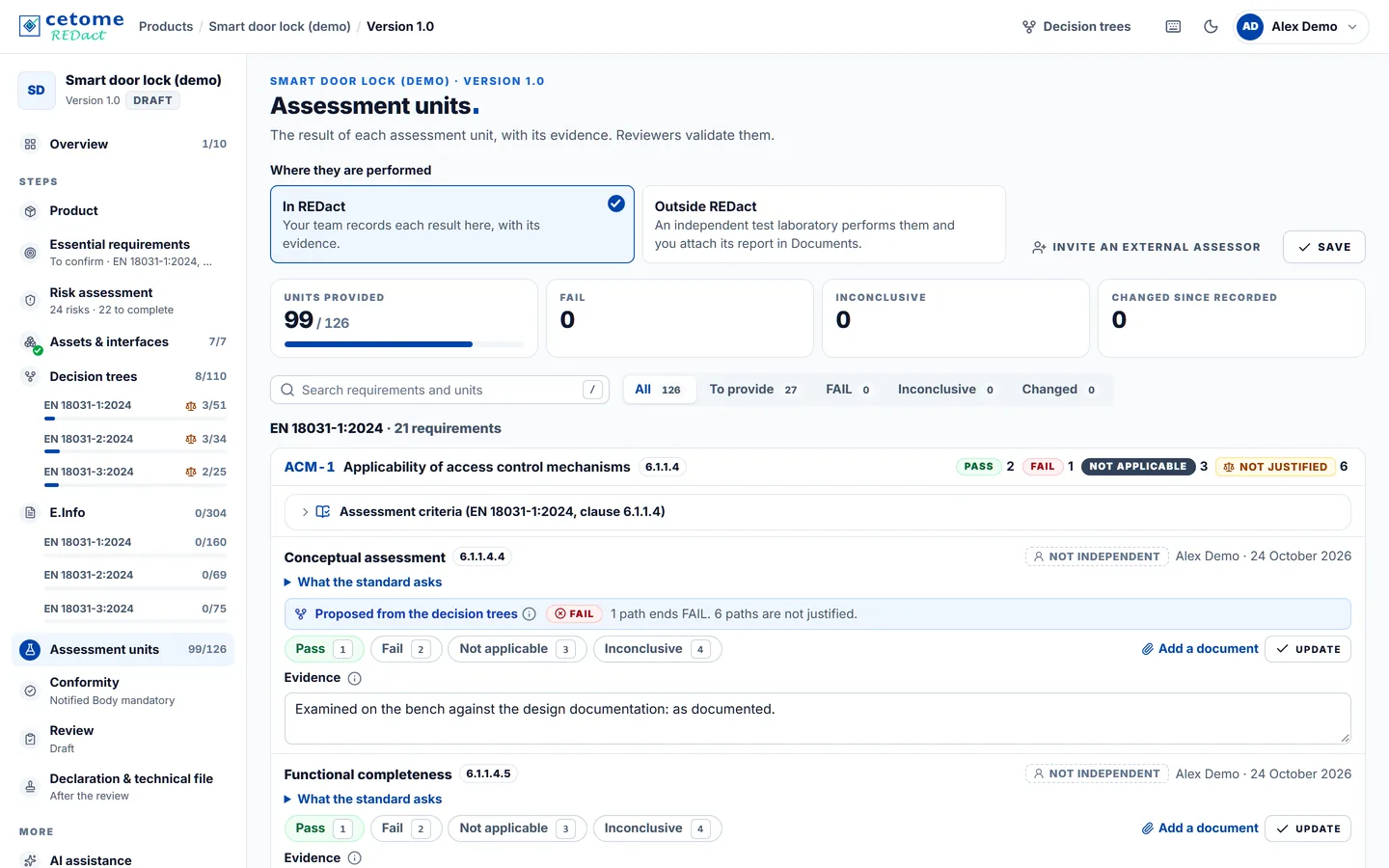The height and width of the screenshot is (868, 1389).
Task: Click the Assessment units flask icon
Action: coord(30,650)
